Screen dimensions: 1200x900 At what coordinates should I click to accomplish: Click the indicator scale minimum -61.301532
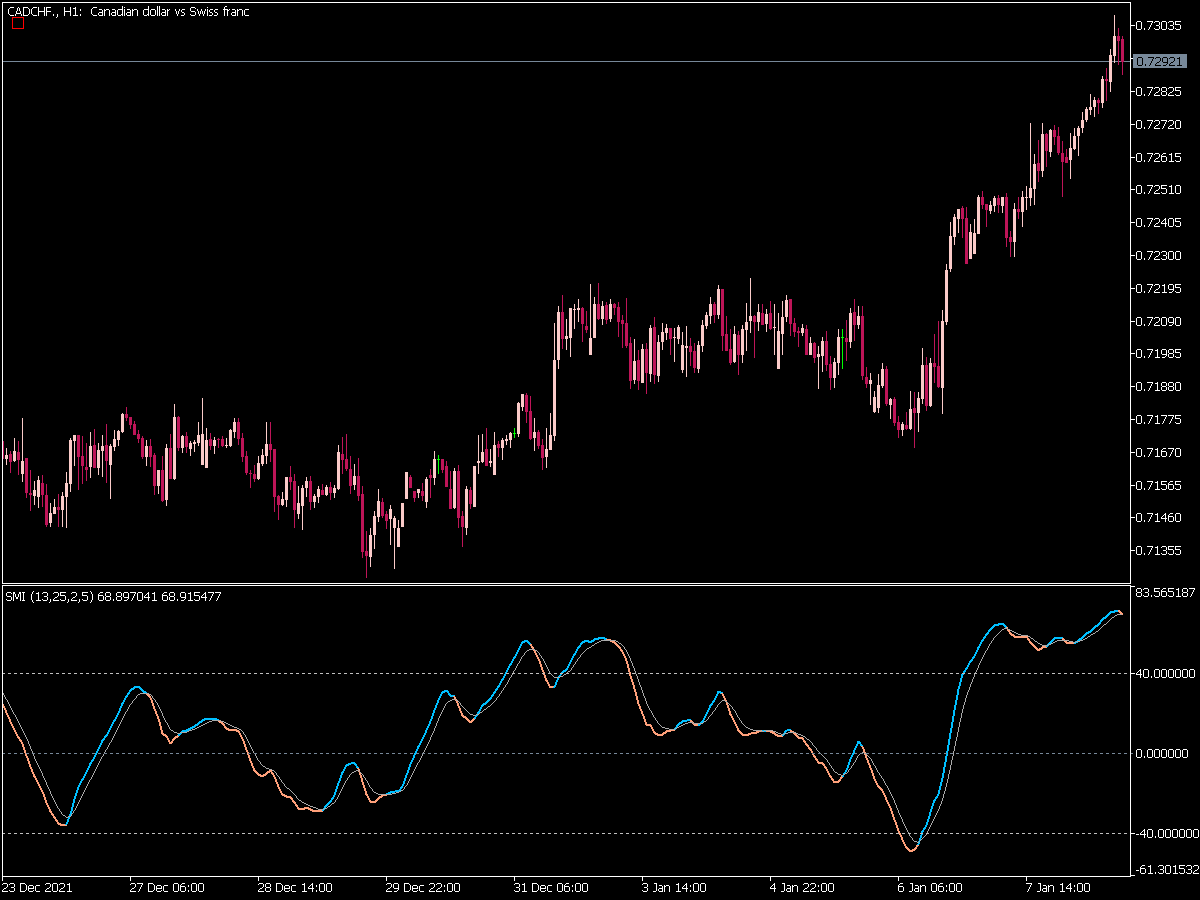point(1166,870)
